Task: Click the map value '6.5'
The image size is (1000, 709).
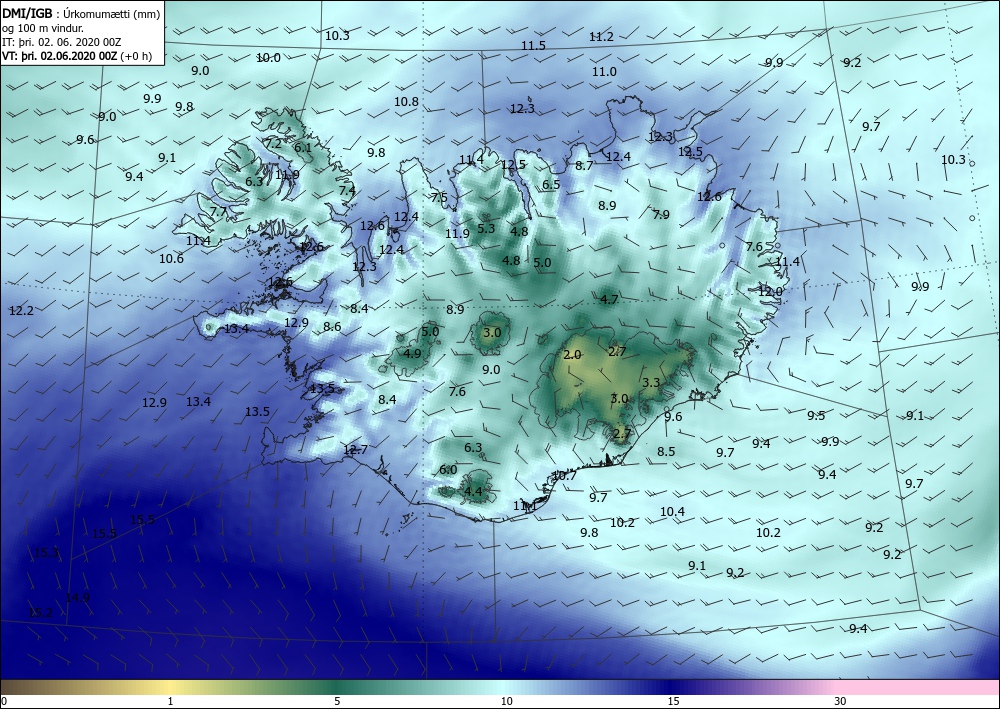Action: click(x=551, y=184)
